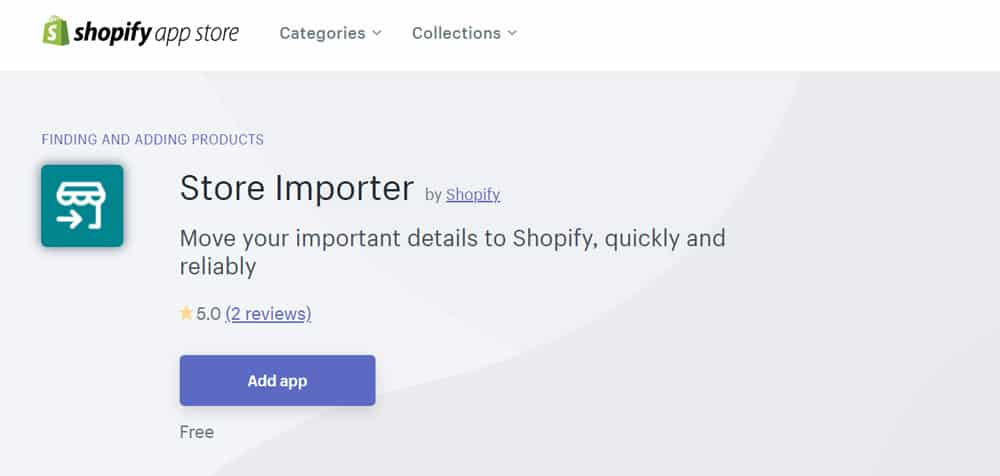The height and width of the screenshot is (476, 1000).
Task: Click the 5.0 rating score
Action: point(208,314)
